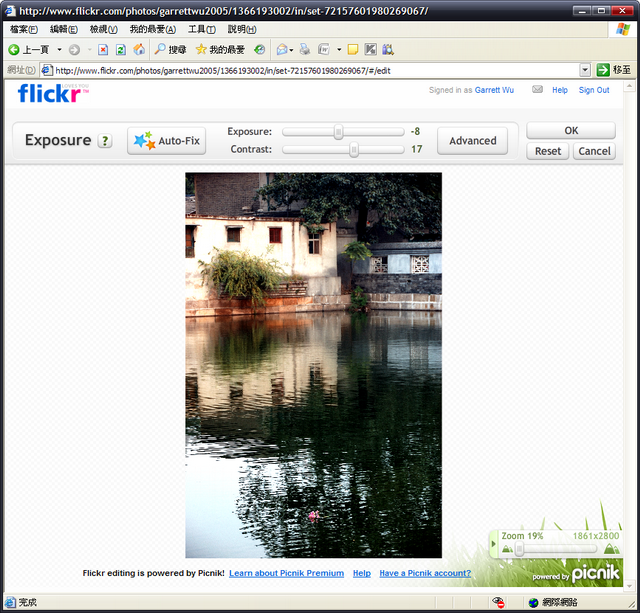Click the toolbar icon left of Research
This screenshot has height=613, width=640.
[370, 49]
